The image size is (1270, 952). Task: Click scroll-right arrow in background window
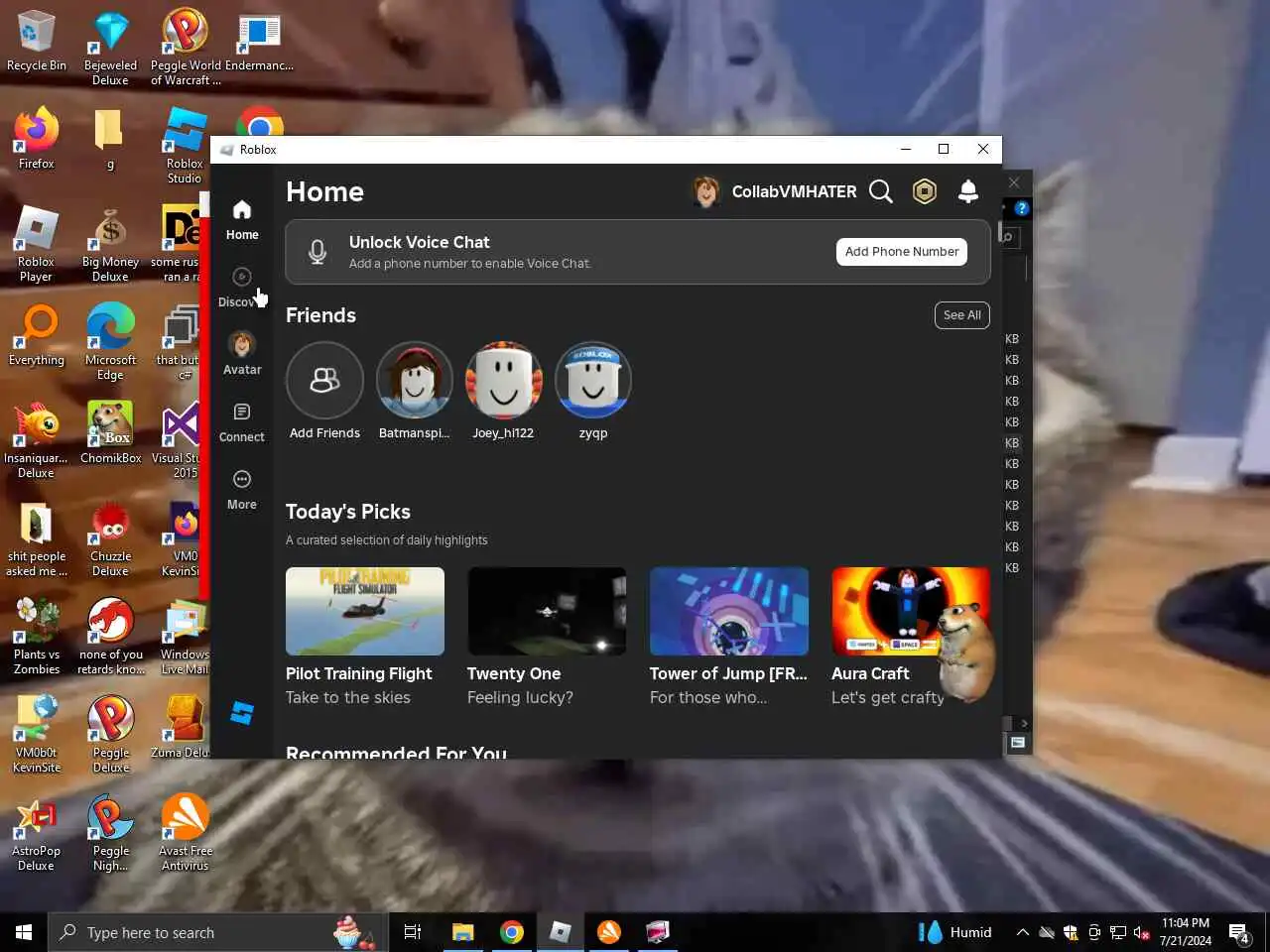click(x=1024, y=723)
